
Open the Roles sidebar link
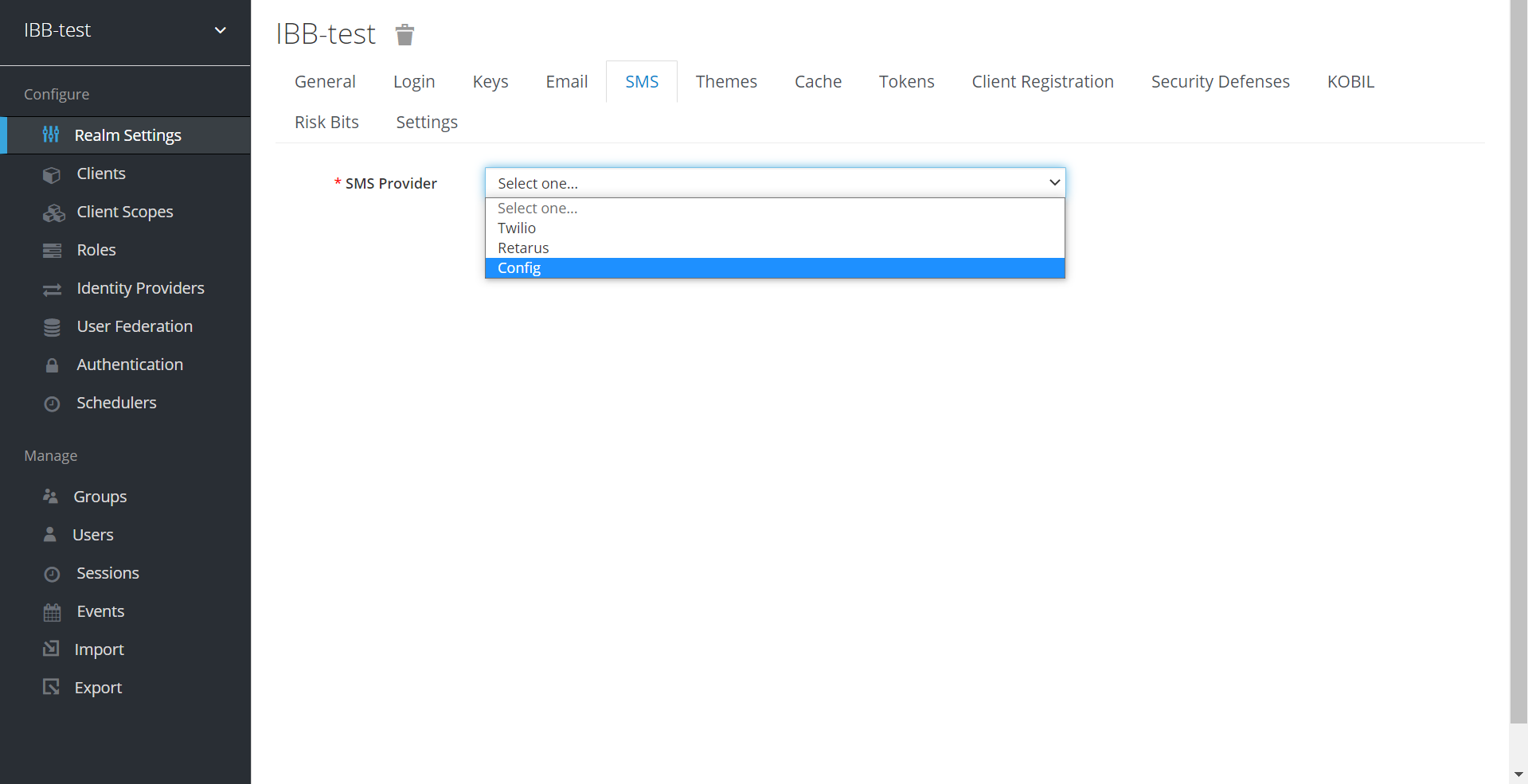[96, 250]
